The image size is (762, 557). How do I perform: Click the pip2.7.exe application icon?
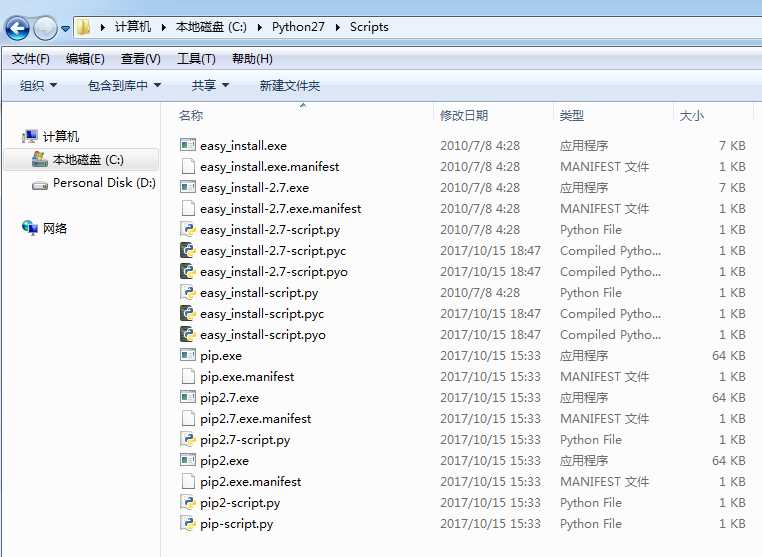pos(188,397)
